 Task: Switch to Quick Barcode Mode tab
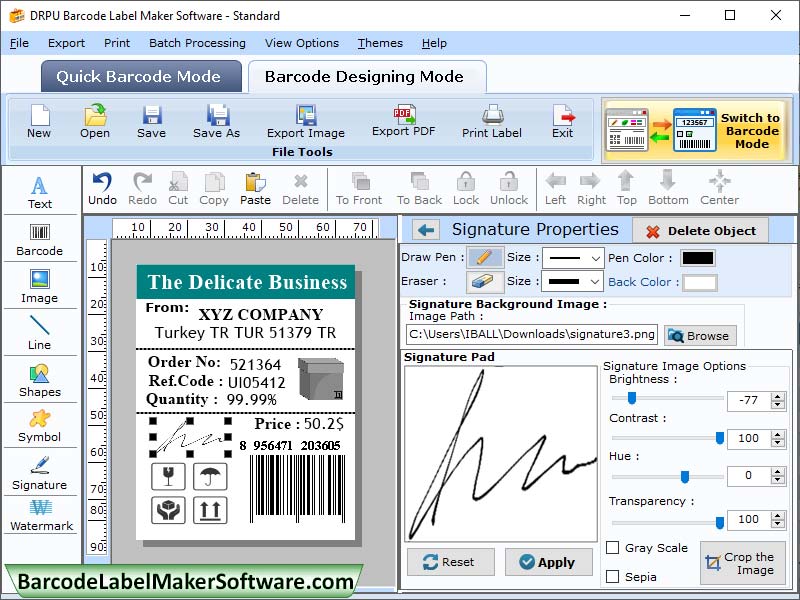click(141, 77)
